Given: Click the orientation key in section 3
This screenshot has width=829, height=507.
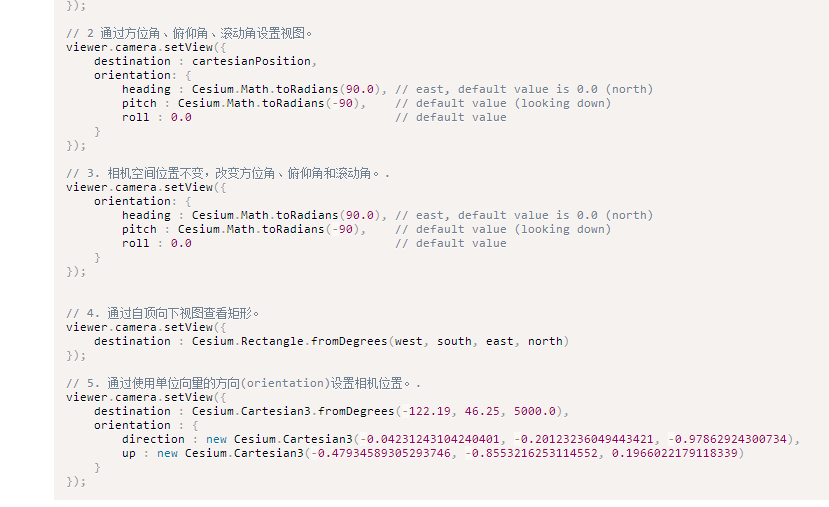Looking at the screenshot, I should pyautogui.click(x=132, y=201).
